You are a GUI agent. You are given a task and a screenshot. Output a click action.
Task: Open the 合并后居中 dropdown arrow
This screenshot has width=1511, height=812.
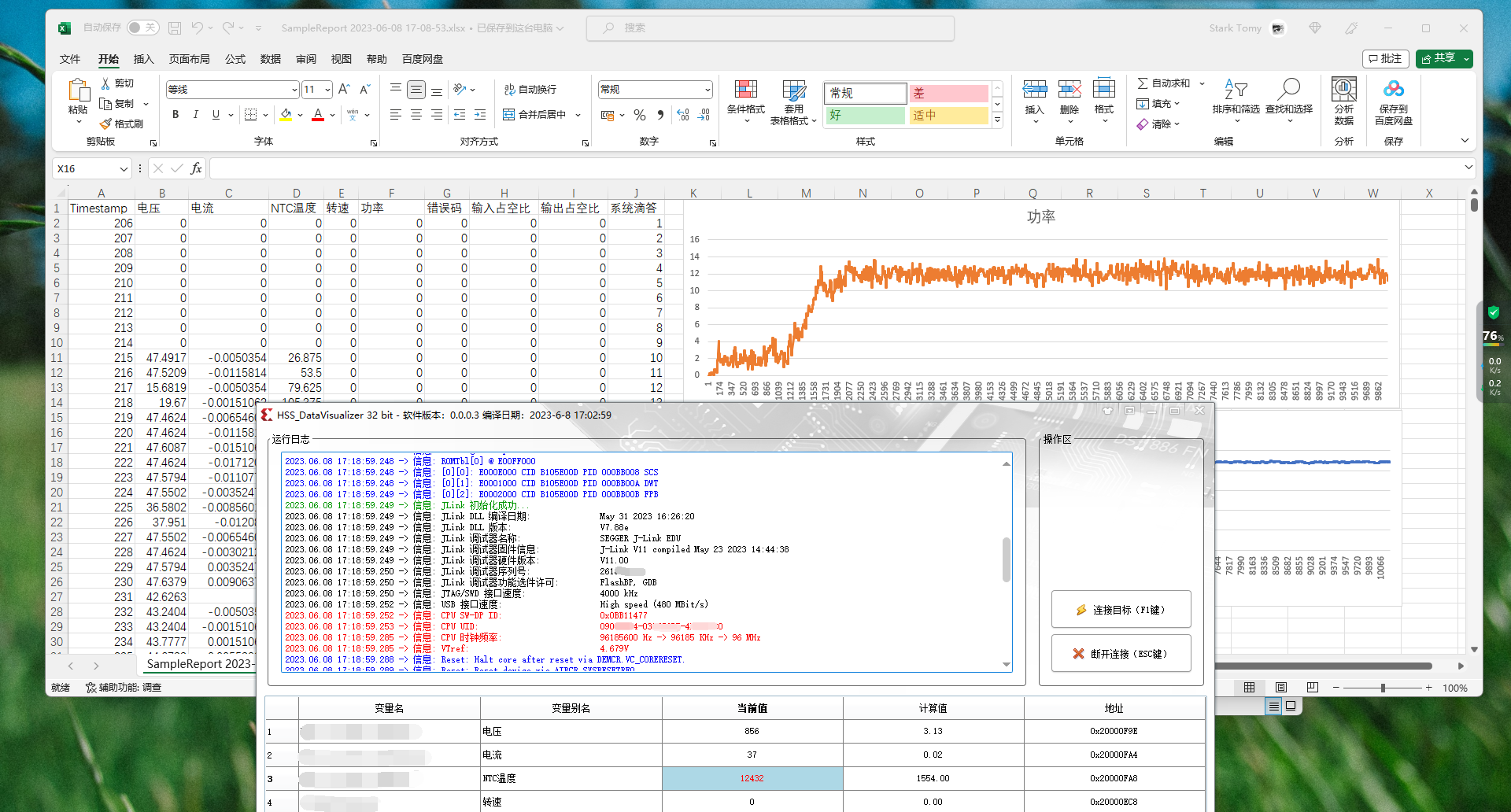[578, 115]
